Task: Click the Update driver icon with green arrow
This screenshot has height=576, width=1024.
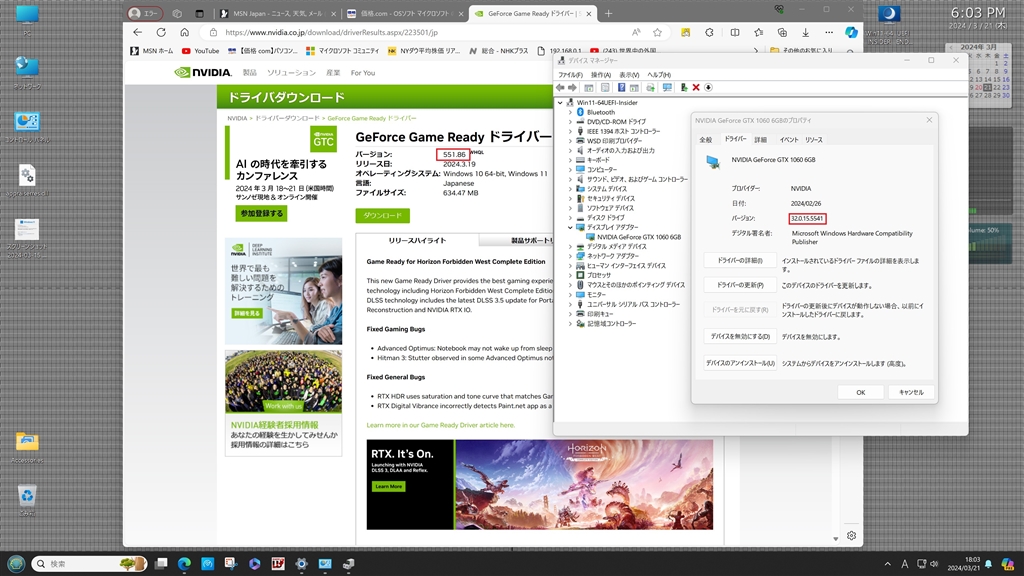Action: (684, 88)
